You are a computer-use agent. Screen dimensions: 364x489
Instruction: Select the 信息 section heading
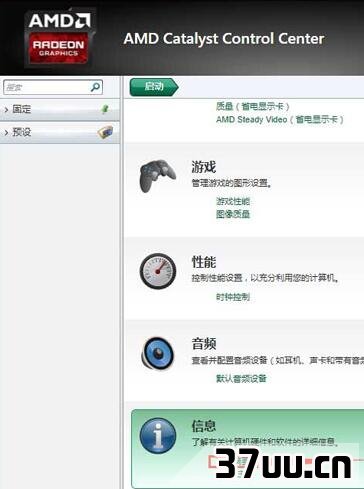204,426
